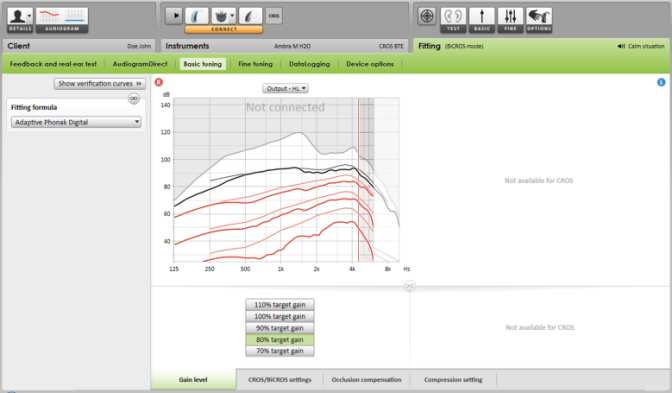Open the Output - HL curve dropdown
This screenshot has height=393, width=672.
pos(285,88)
